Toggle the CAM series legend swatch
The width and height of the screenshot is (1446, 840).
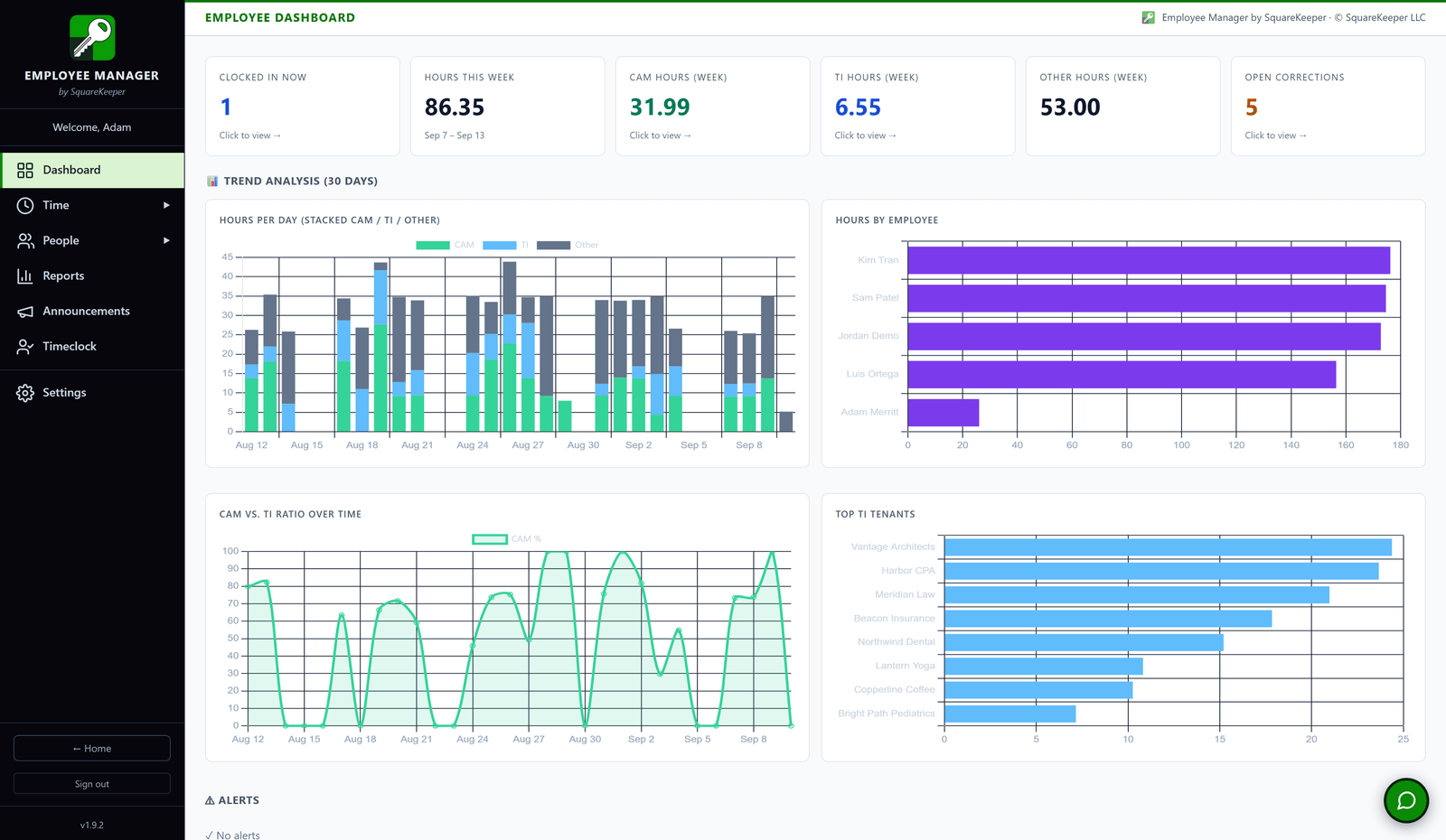433,245
